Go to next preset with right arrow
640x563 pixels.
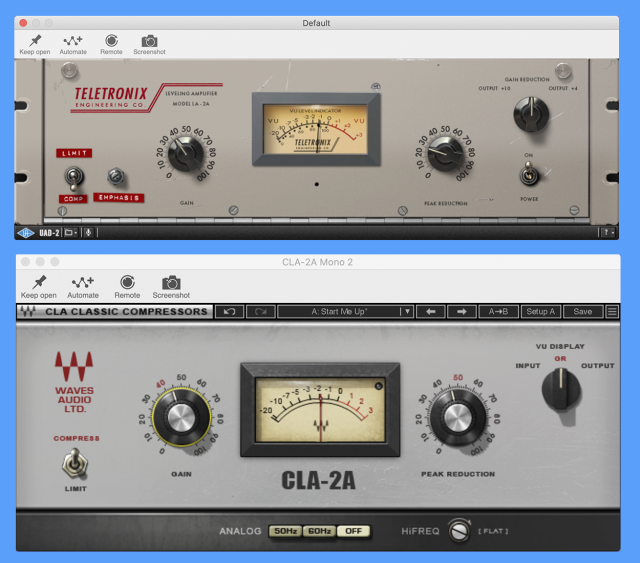coord(462,312)
